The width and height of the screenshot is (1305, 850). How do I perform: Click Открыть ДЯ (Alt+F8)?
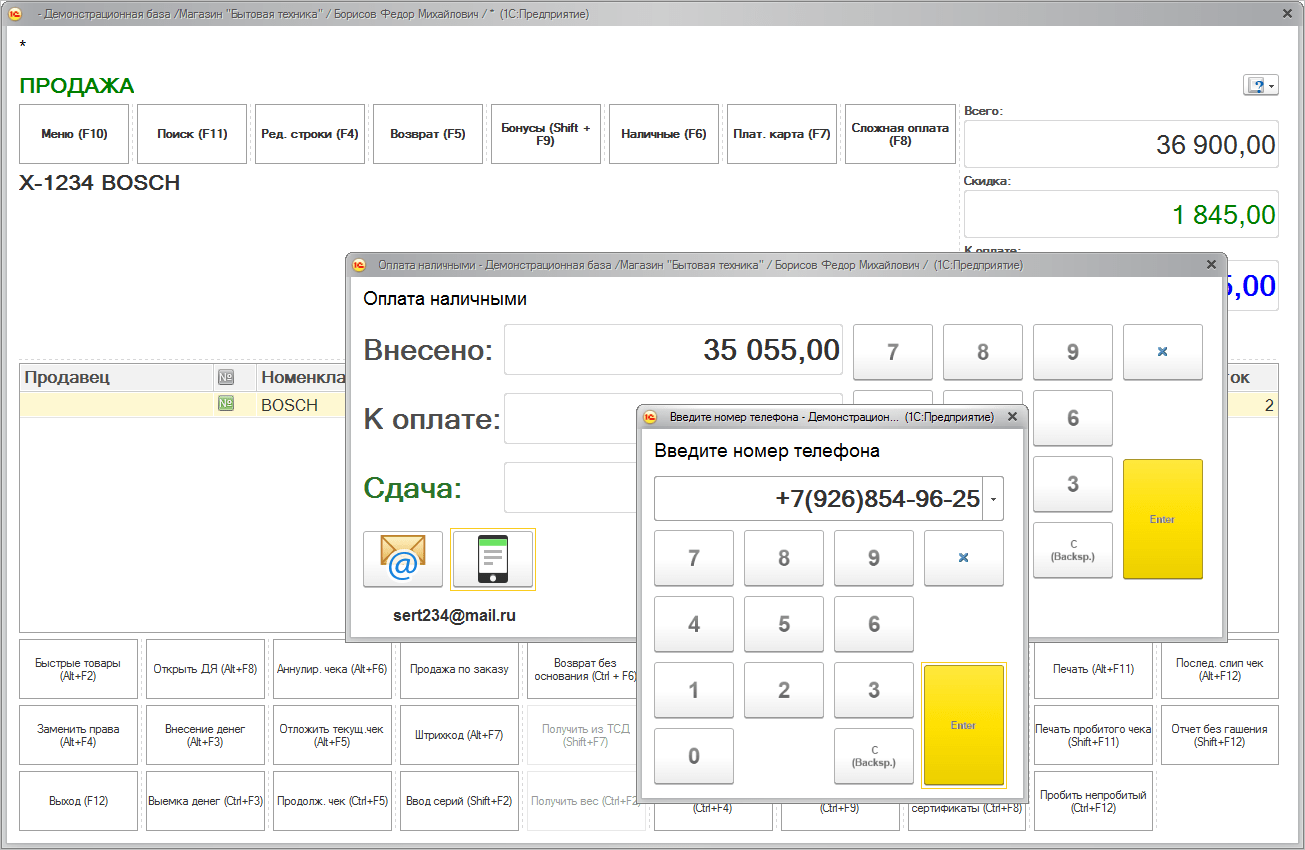(x=205, y=669)
